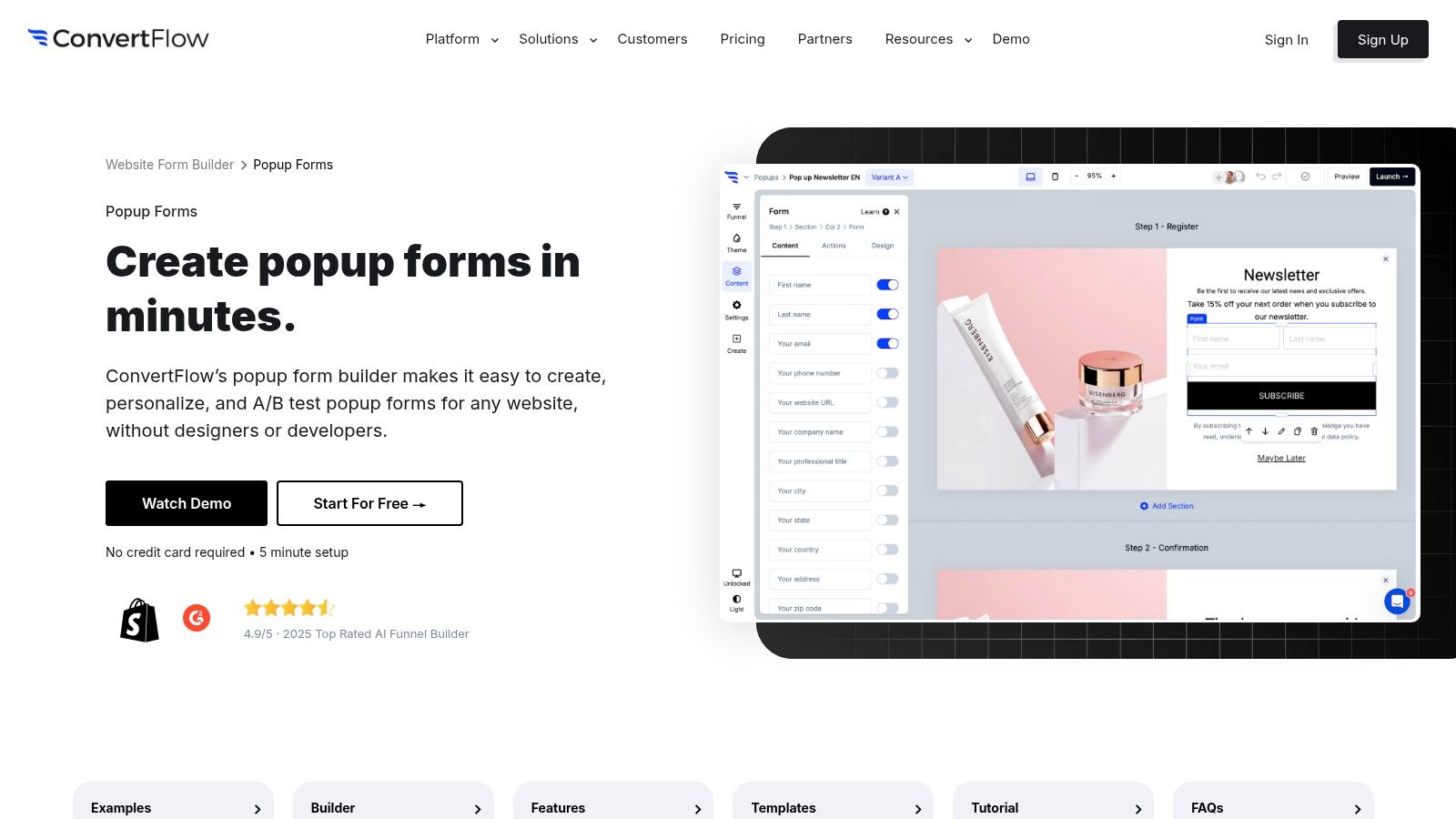Click the undo arrow in builder toolbar
The width and height of the screenshot is (1456, 819).
point(1260,177)
